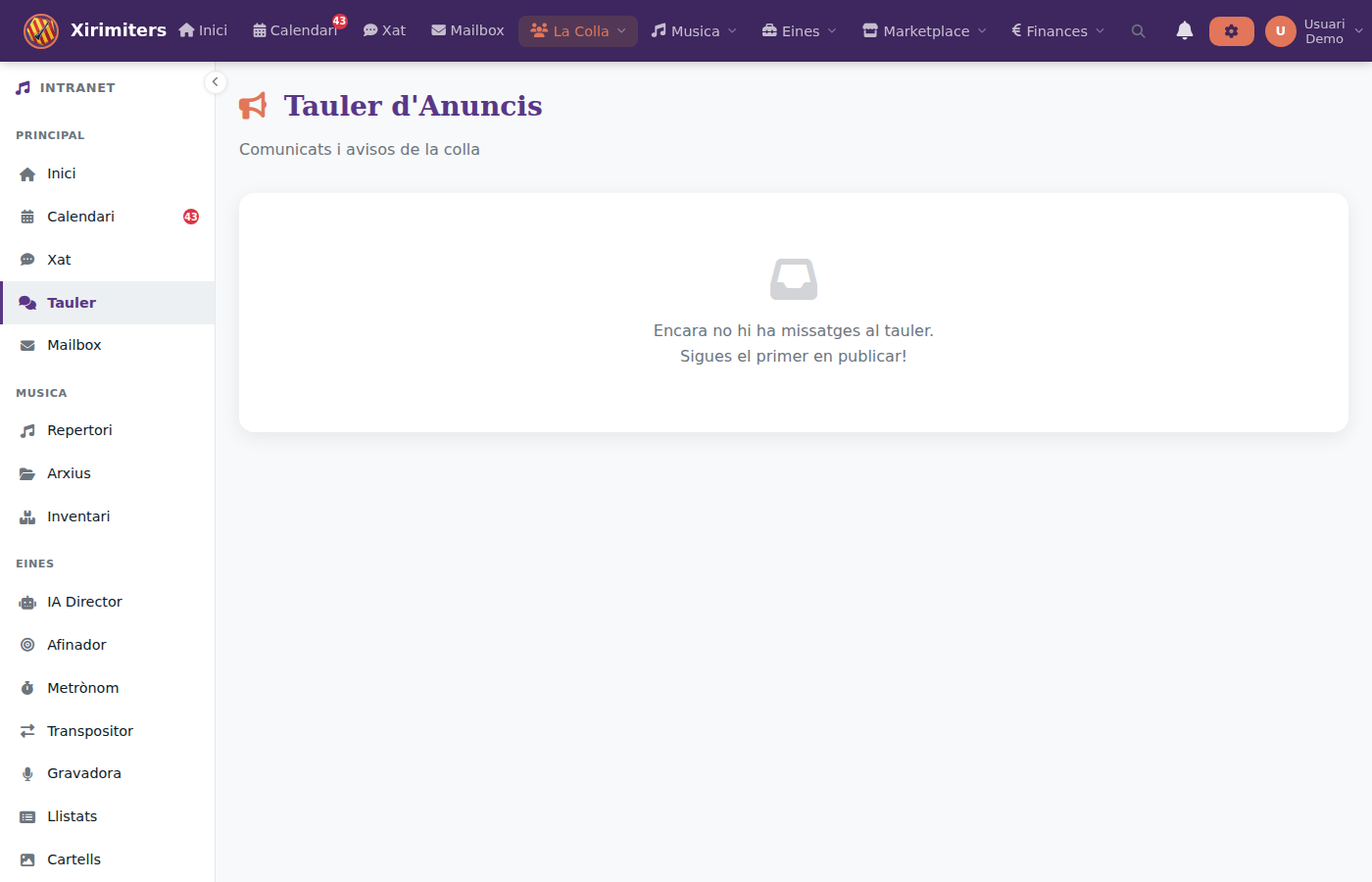Click the orange settings gear button
Image resolution: width=1372 pixels, height=882 pixels.
pyautogui.click(x=1231, y=31)
